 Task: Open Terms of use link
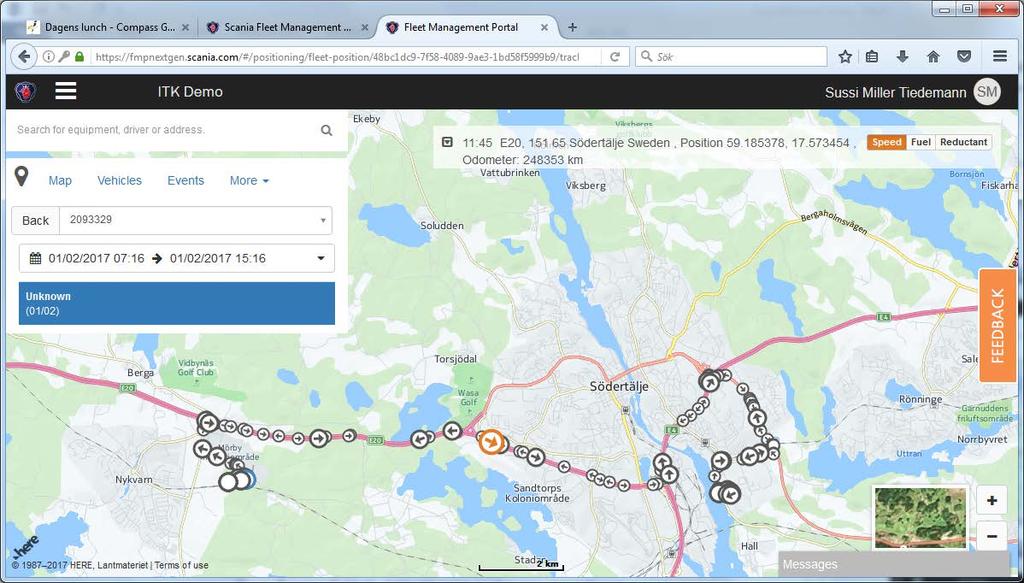[182, 565]
